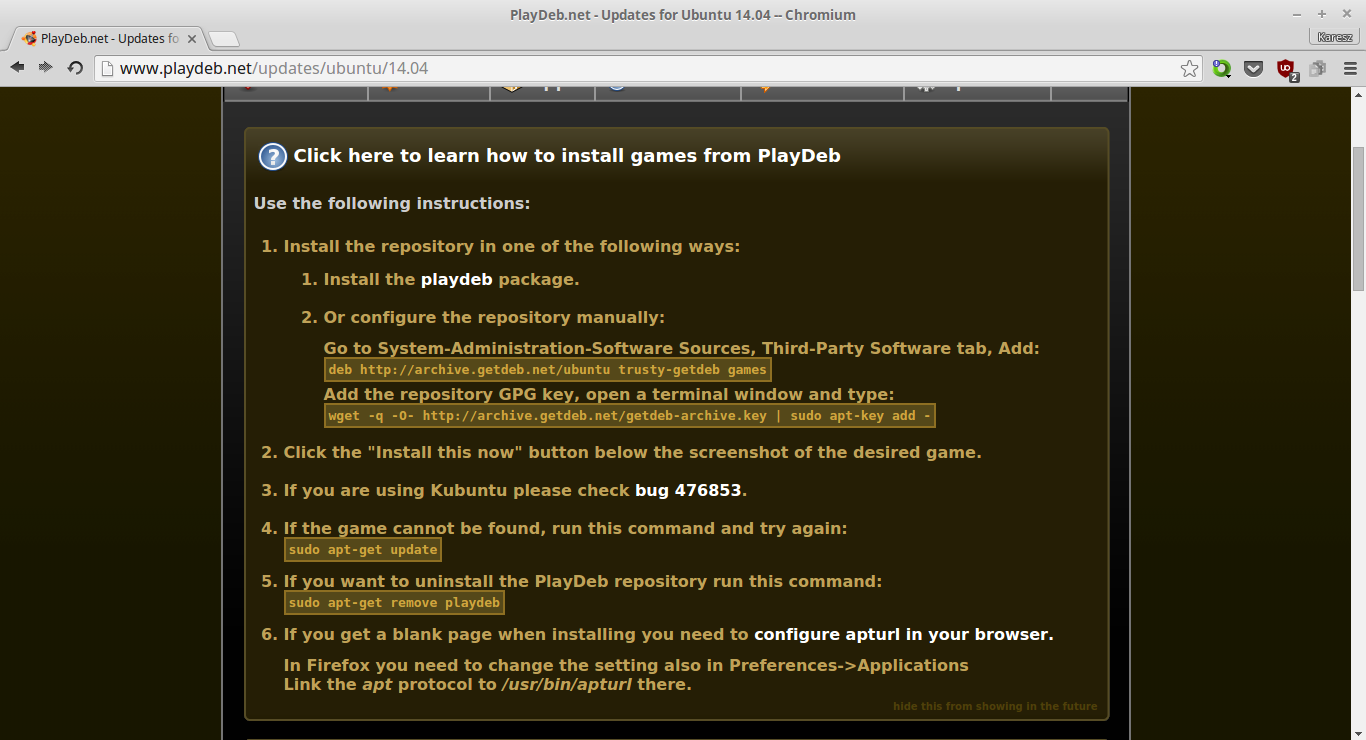Click the 'sudo apt-get remove playdeb' command box

point(394,603)
